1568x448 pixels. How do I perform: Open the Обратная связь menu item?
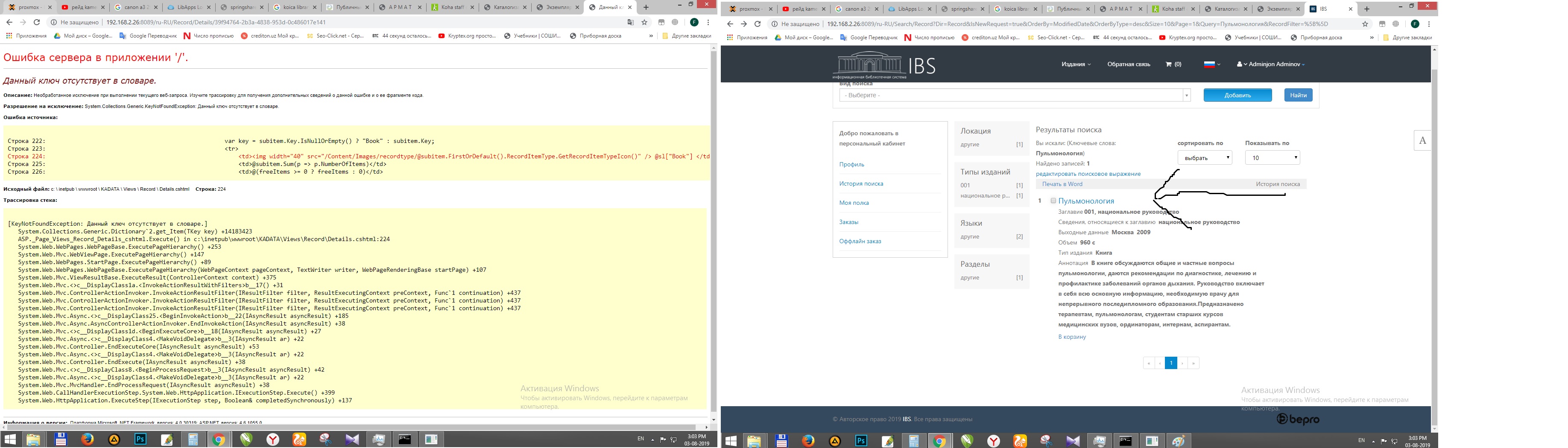[x=1129, y=64]
